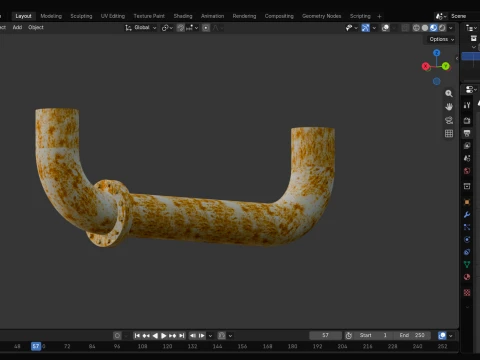Open the Options dropdown in viewport
The height and width of the screenshot is (360, 480).
[442, 39]
